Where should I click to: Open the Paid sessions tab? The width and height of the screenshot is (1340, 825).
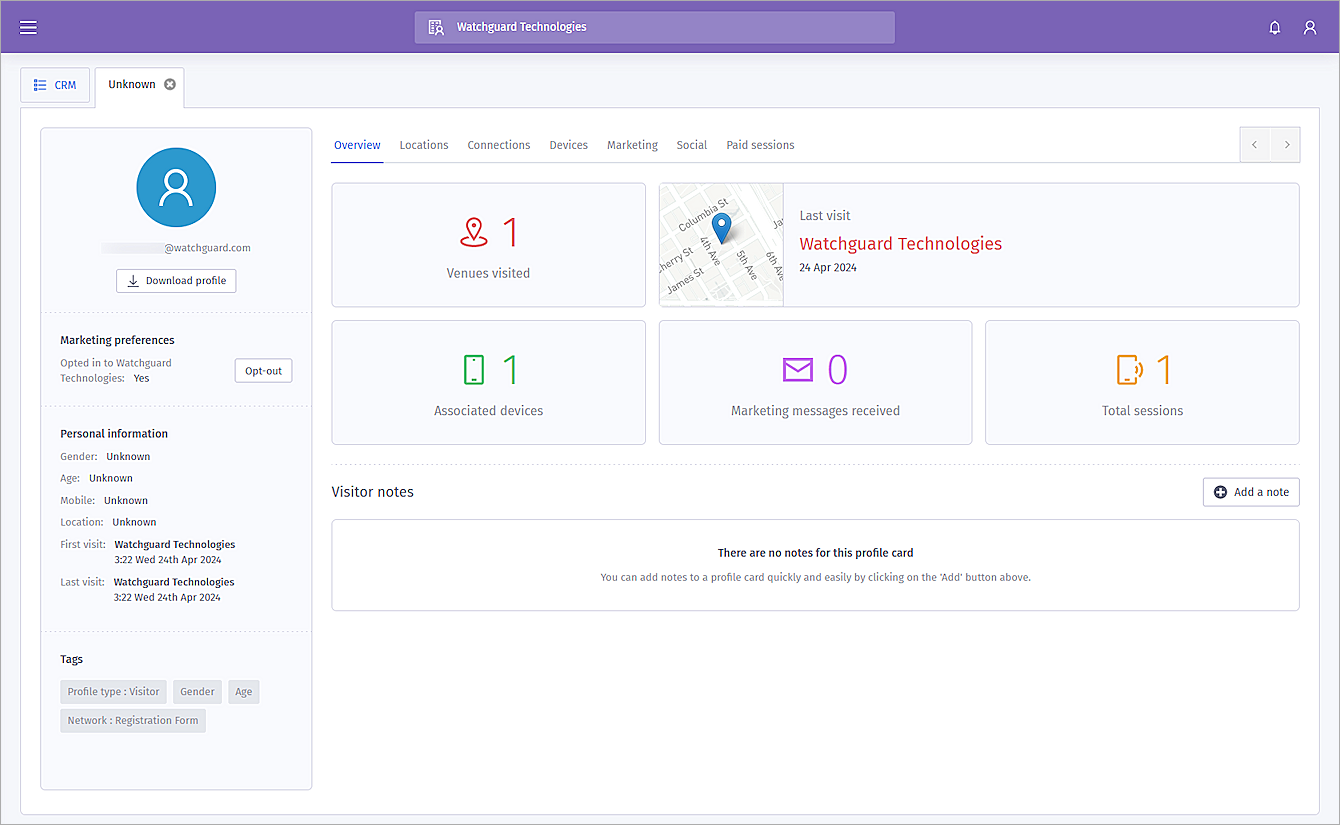click(x=760, y=144)
